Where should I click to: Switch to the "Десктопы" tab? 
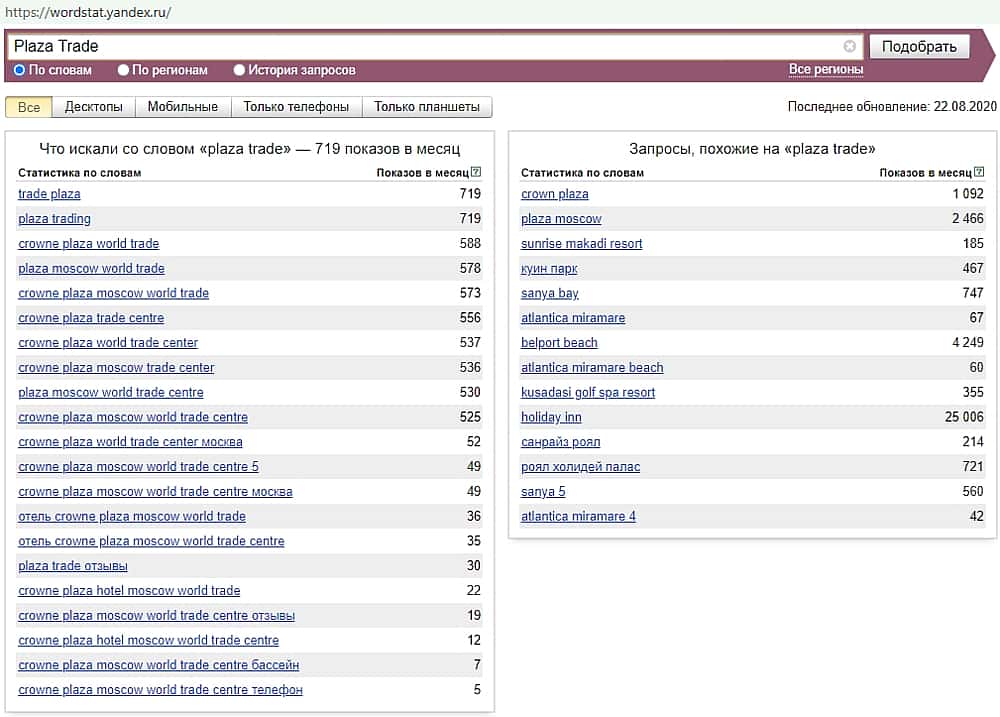click(x=93, y=107)
